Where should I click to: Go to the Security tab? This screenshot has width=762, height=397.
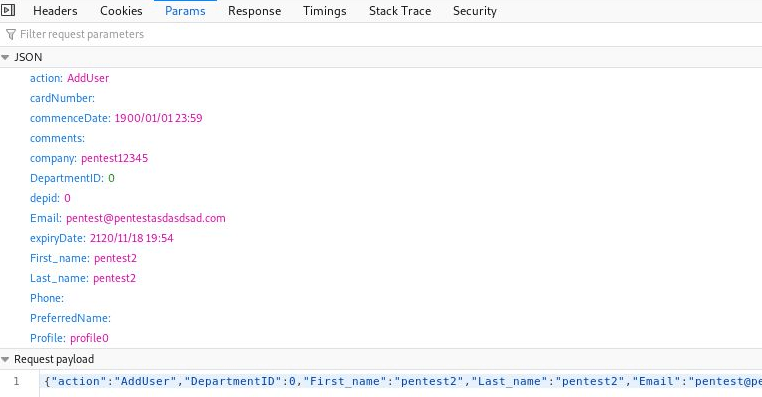(x=475, y=11)
